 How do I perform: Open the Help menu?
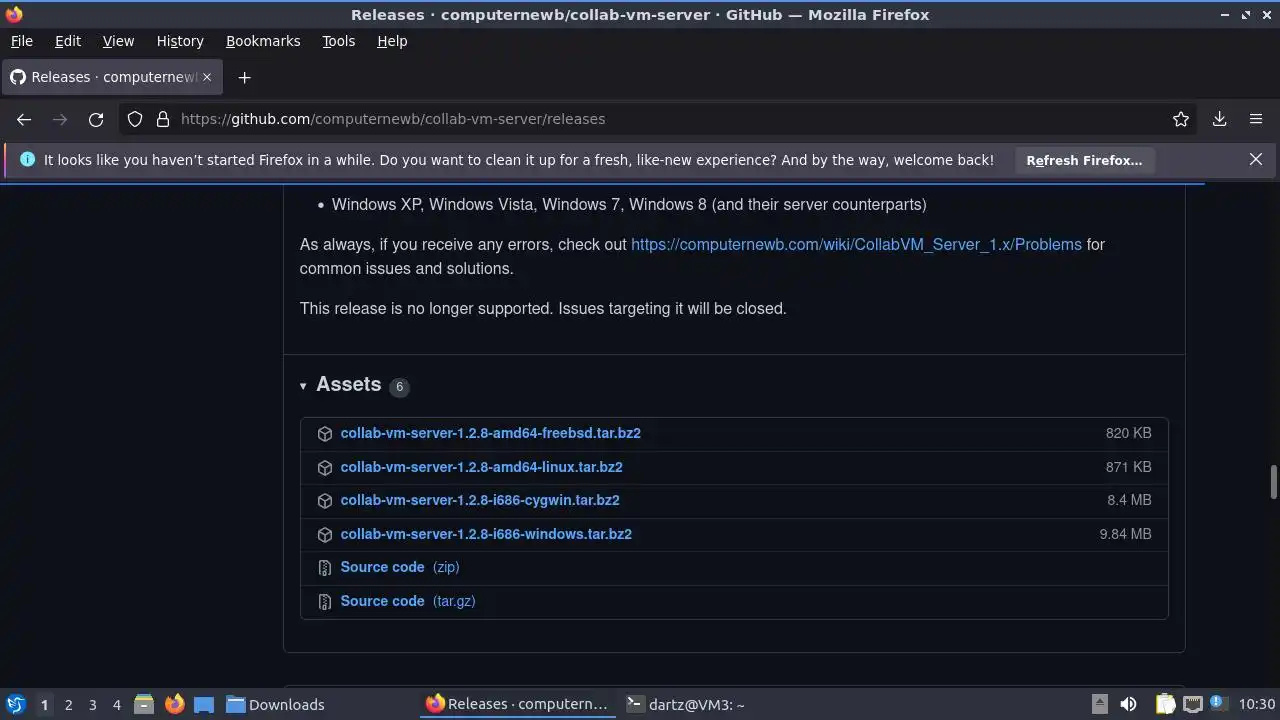click(392, 41)
